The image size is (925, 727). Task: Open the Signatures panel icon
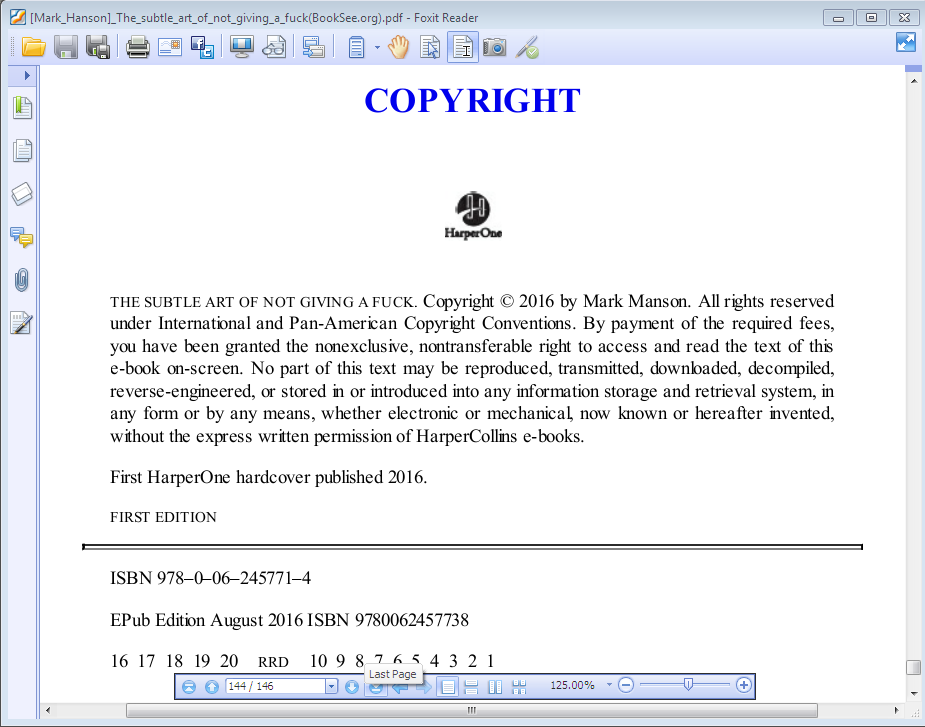point(21,323)
